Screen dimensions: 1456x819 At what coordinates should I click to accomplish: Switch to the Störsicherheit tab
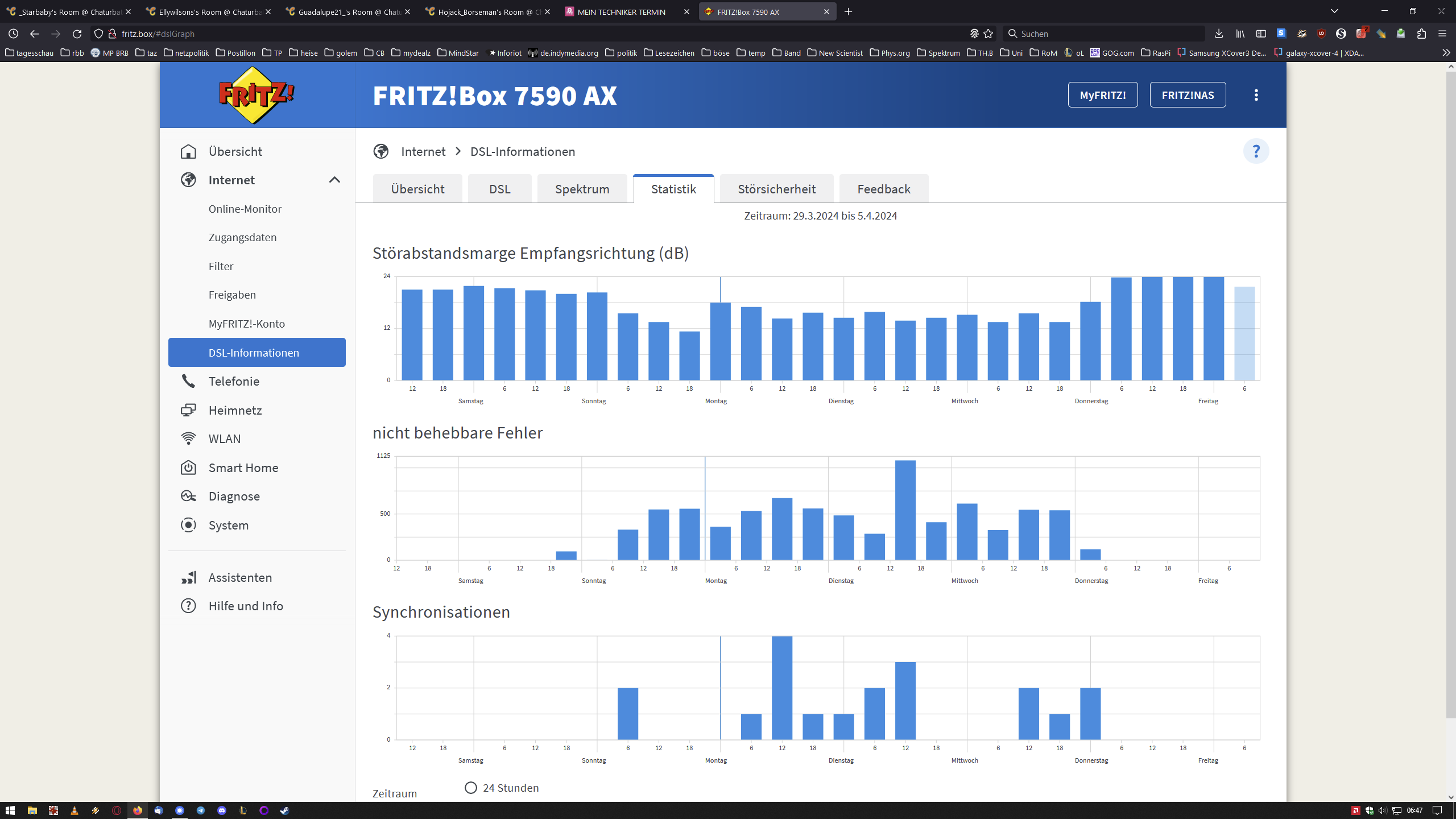776,189
